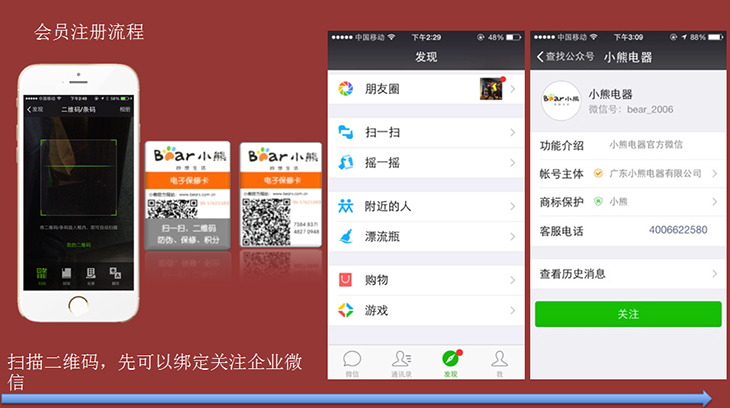This screenshot has width=730, height=408.
Task: Tap the orange verified badge in 帐号主体
Action: (598, 173)
